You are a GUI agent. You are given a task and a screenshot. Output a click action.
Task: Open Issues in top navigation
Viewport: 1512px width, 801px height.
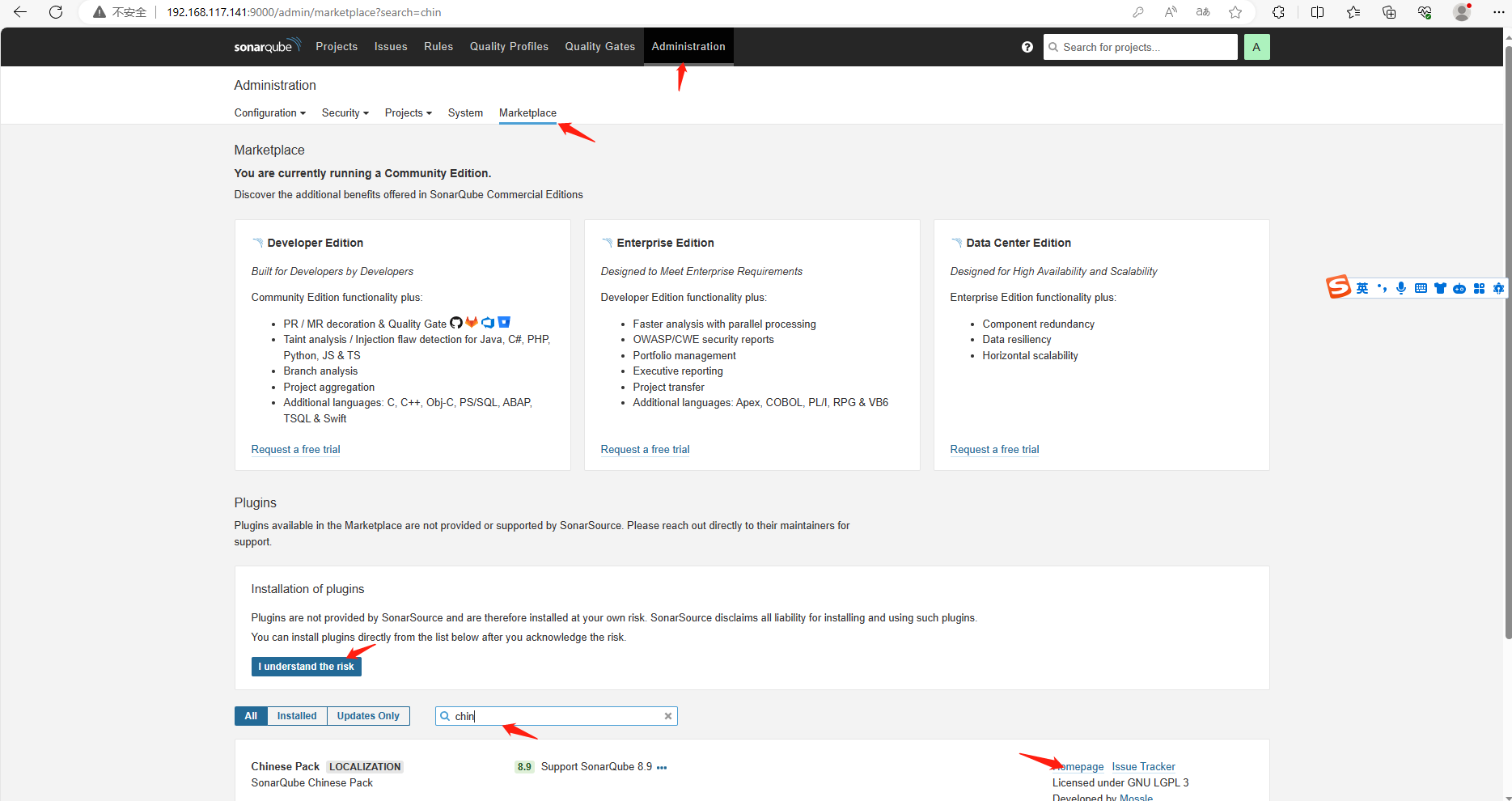(391, 46)
